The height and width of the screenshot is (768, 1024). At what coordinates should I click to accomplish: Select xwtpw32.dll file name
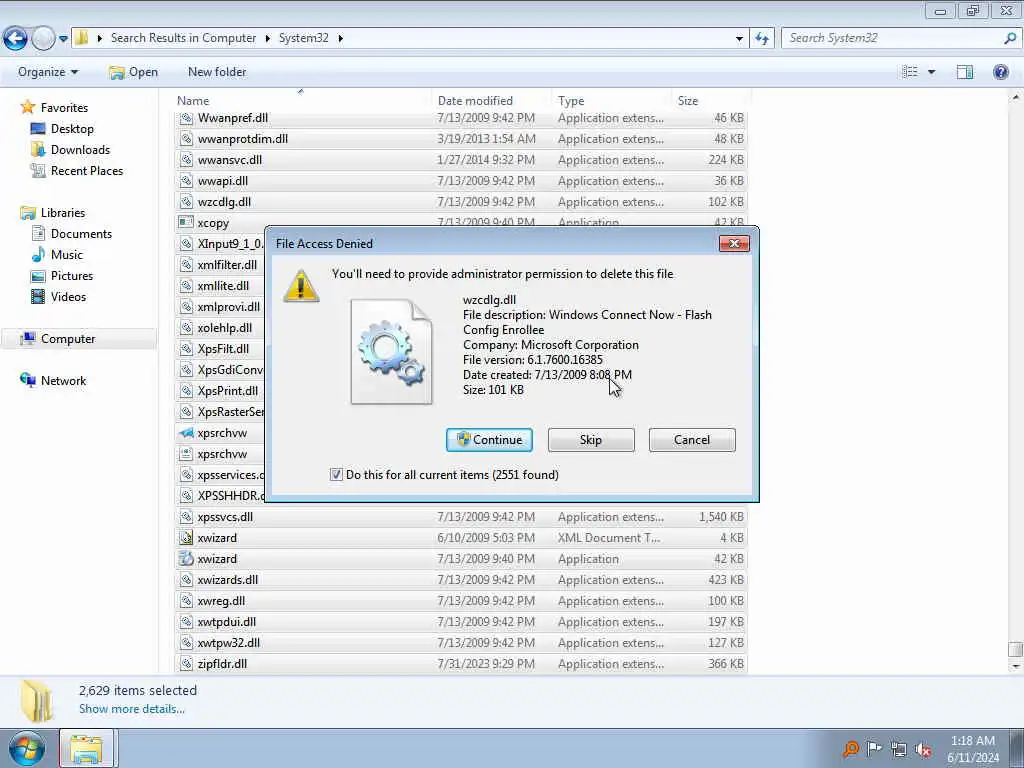coord(229,643)
